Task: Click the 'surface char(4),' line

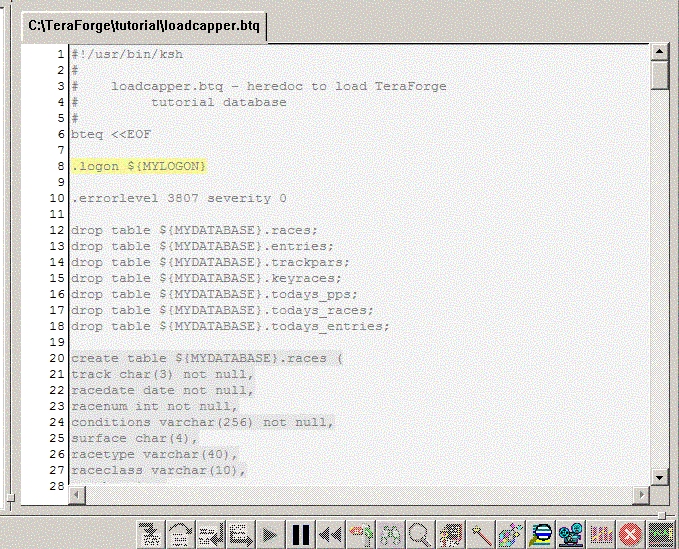Action: point(135,439)
